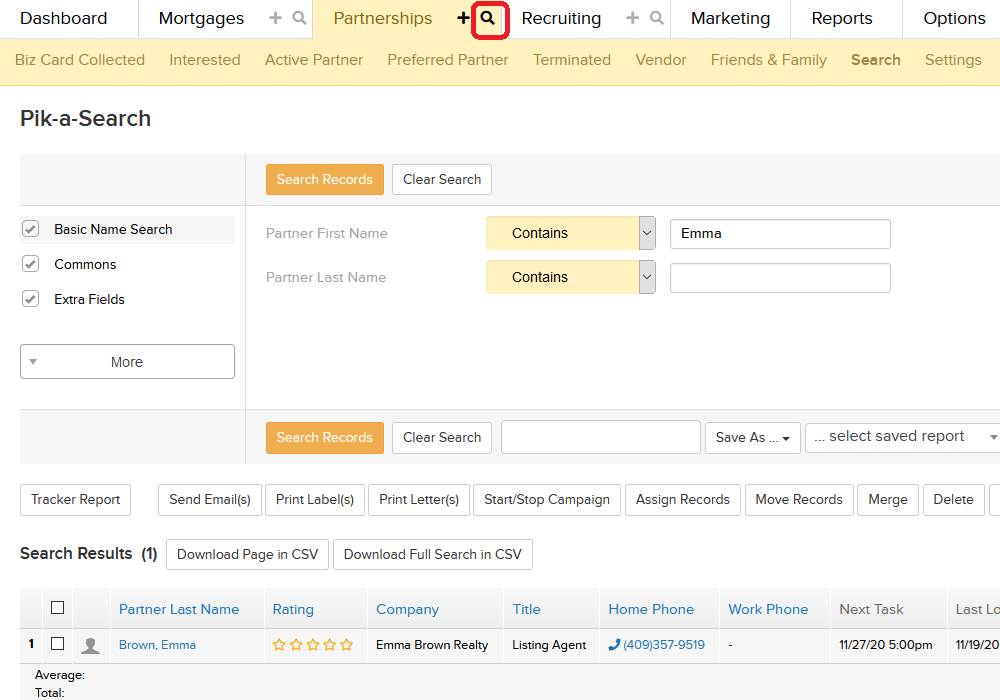1000x700 pixels.
Task: Click Download Page in CSV
Action: tap(247, 555)
